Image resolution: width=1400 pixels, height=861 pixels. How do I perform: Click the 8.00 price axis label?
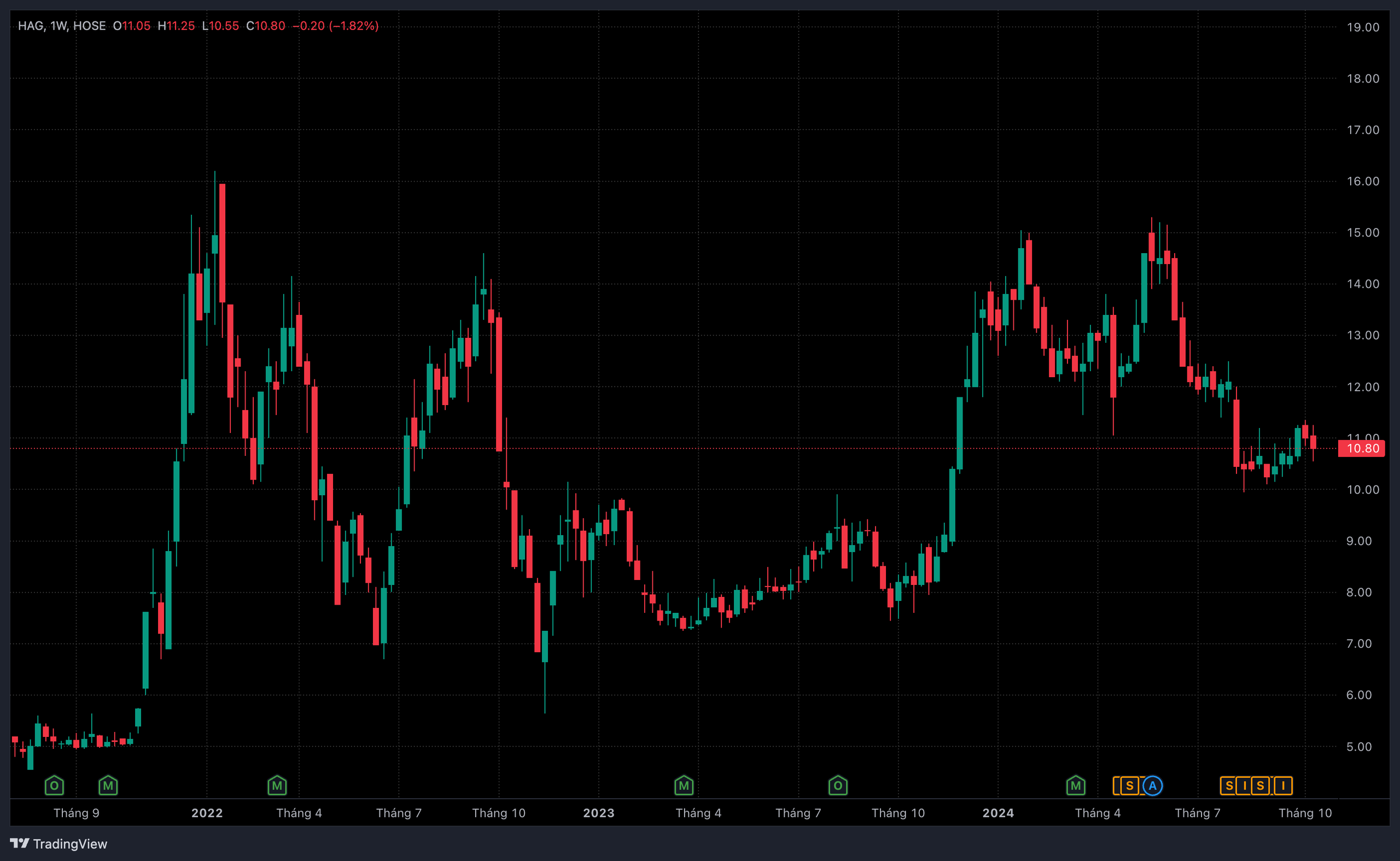pos(1358,592)
